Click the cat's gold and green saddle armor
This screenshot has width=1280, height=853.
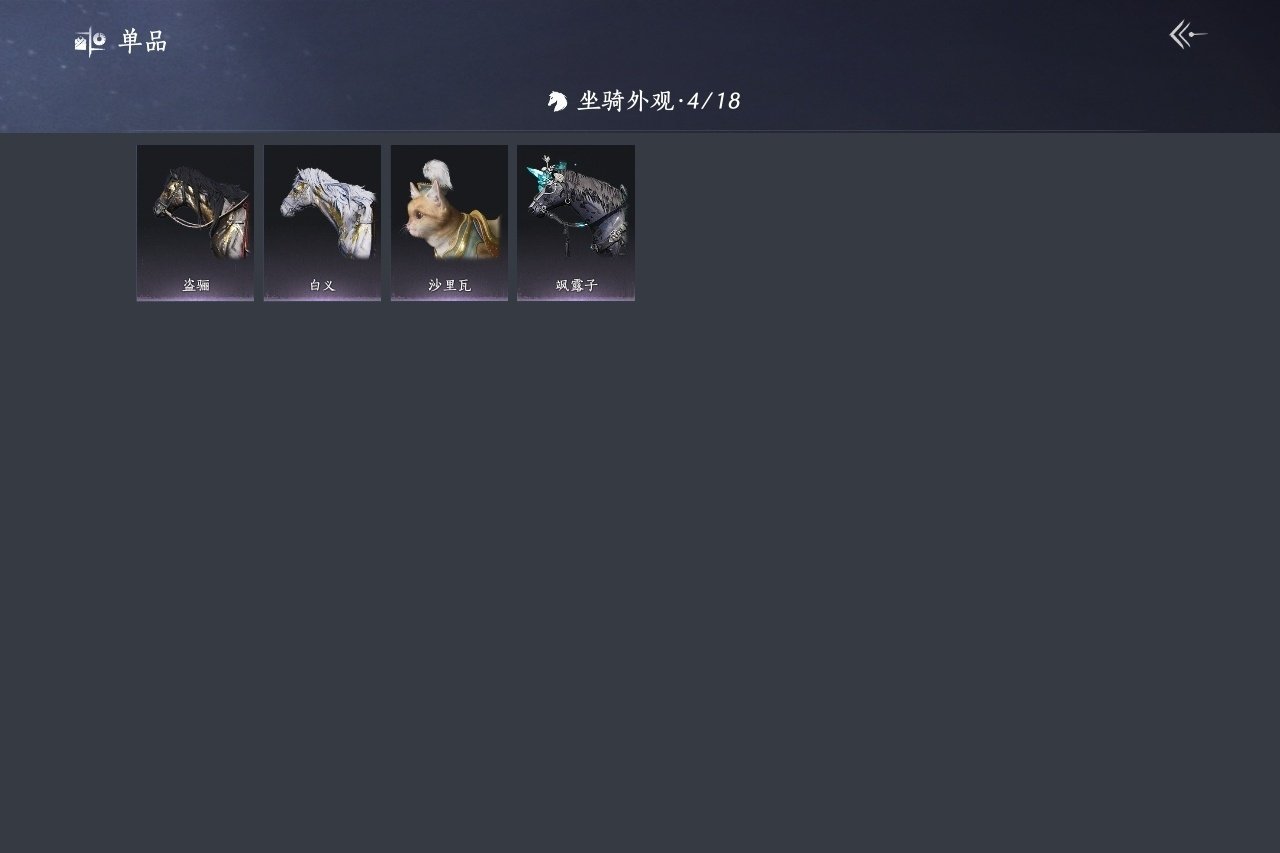click(x=475, y=235)
